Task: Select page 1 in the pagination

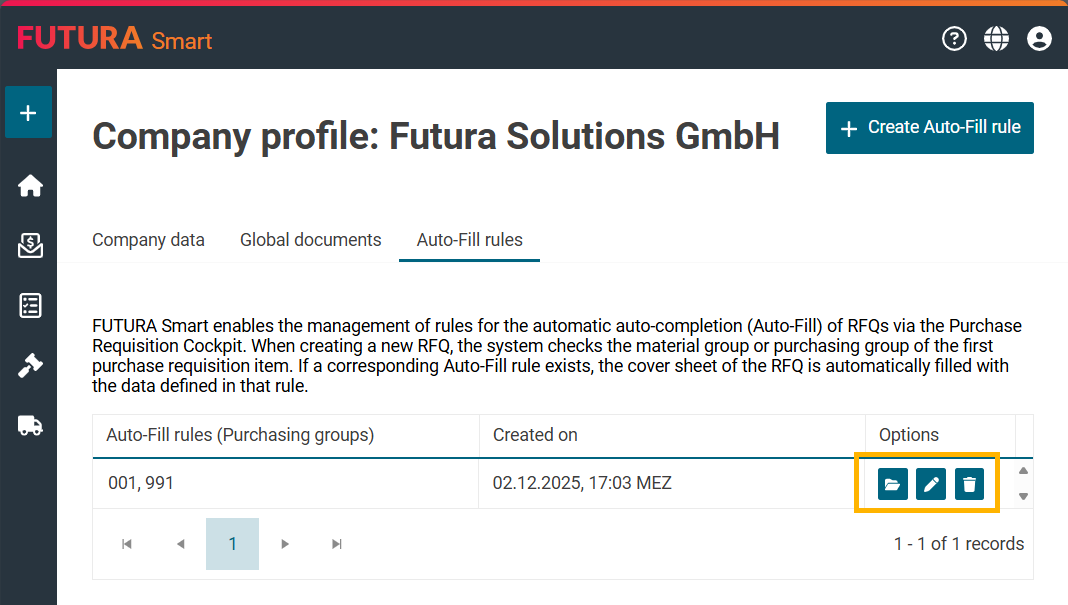Action: (232, 544)
